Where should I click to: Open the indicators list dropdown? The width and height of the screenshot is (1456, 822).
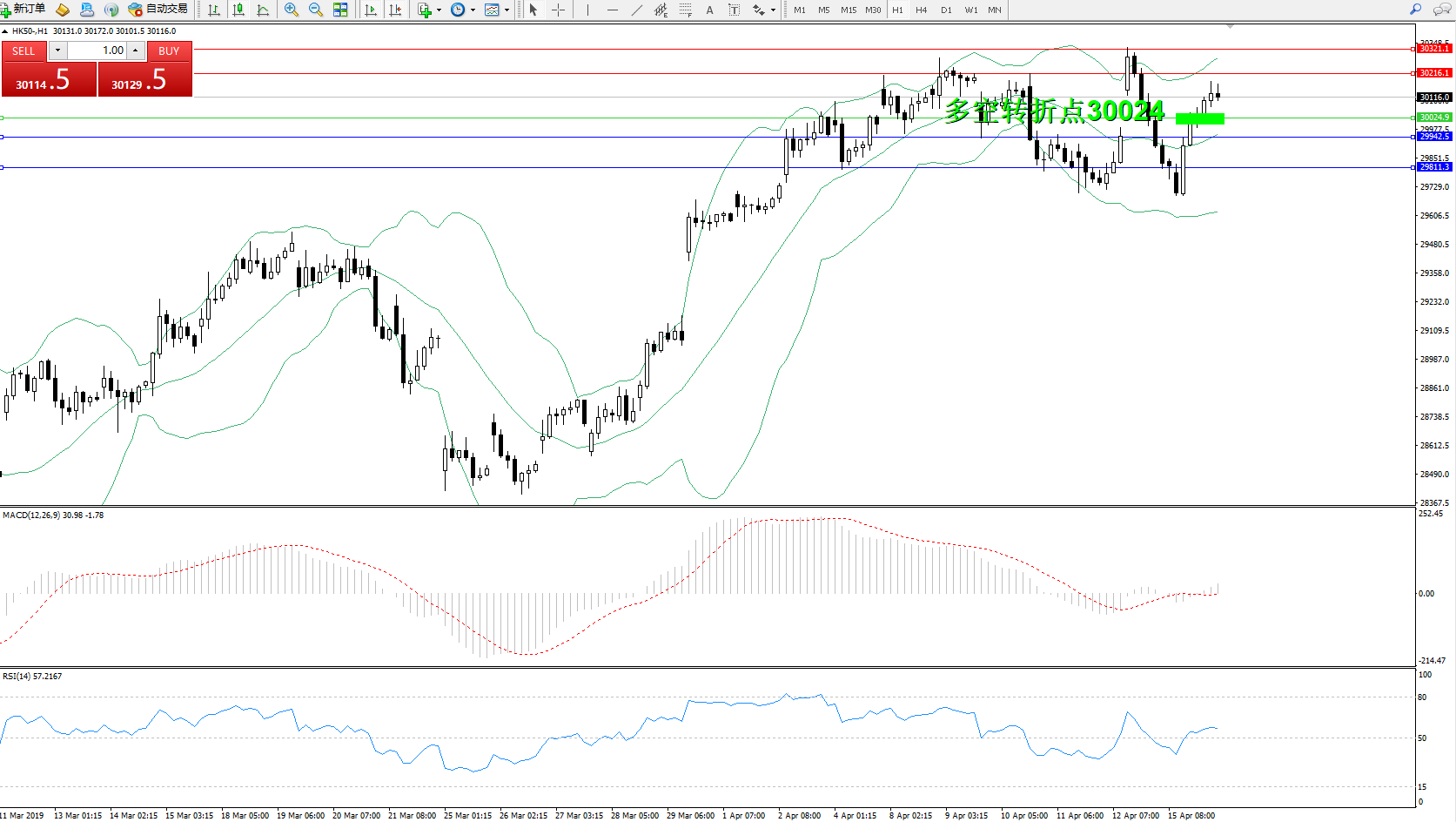click(439, 10)
